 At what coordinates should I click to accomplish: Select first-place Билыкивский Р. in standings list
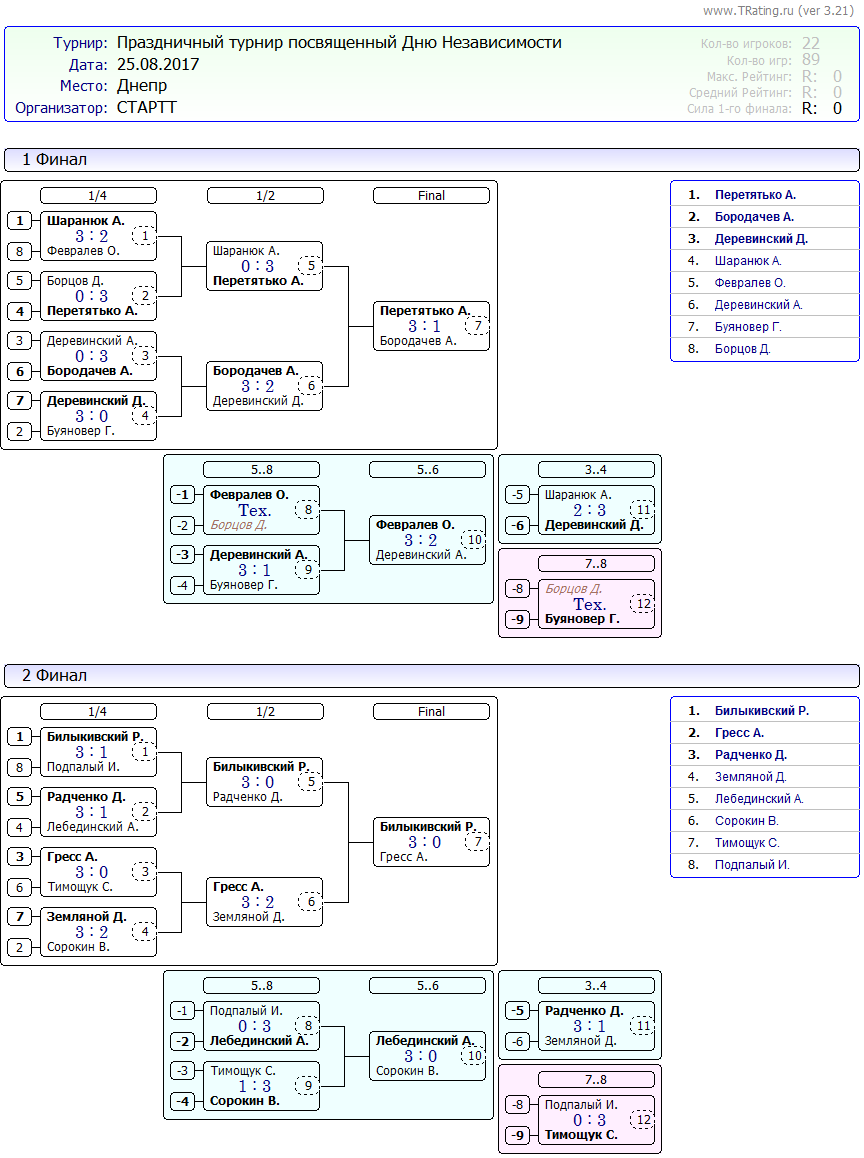761,711
